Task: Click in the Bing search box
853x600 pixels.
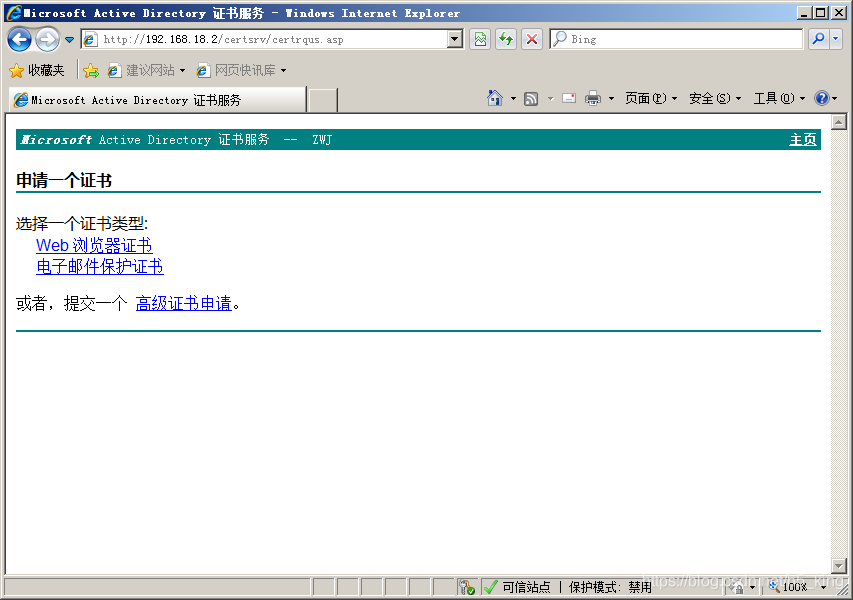Action: click(676, 39)
